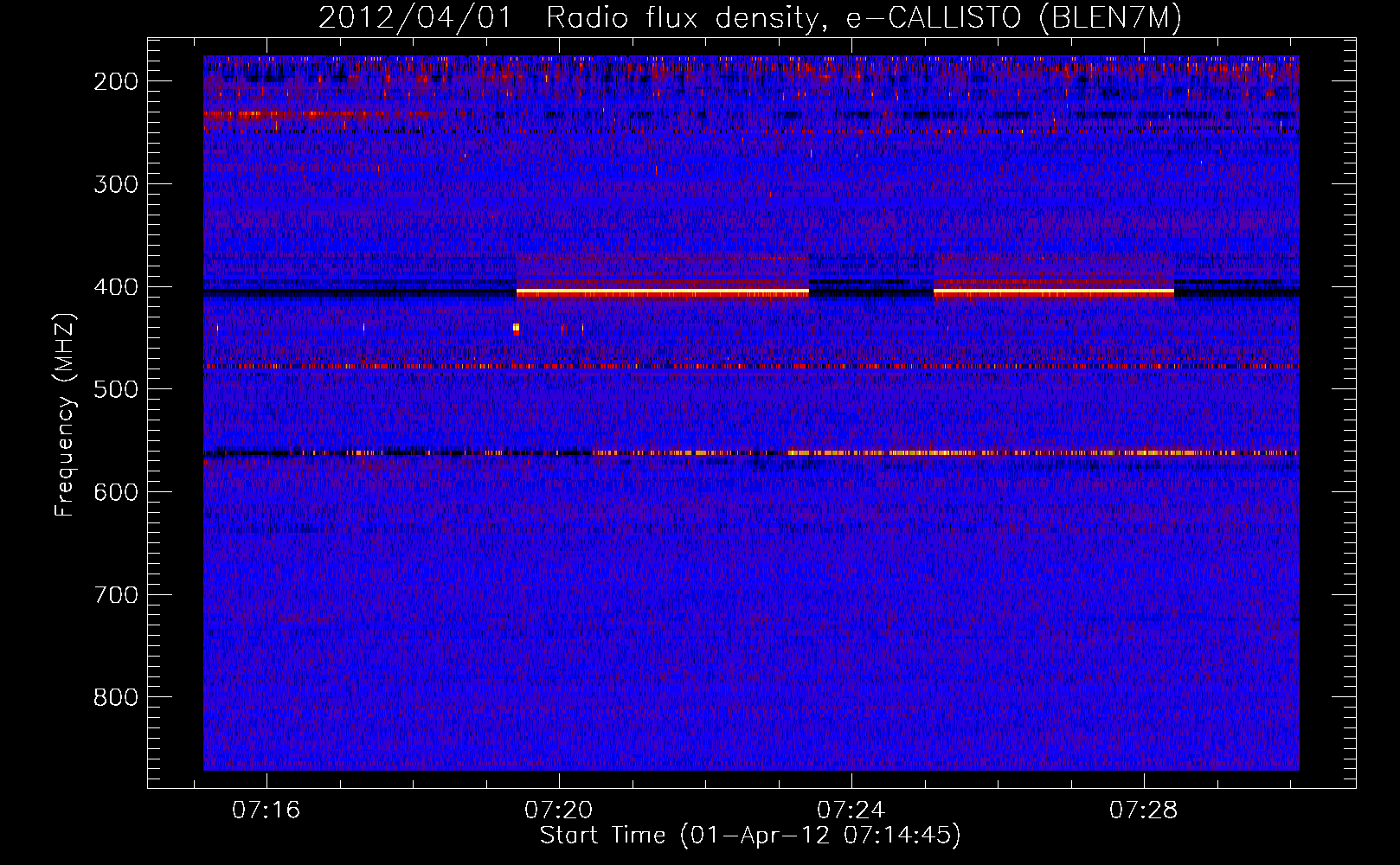The width and height of the screenshot is (1400, 865).
Task: Click the small bright spot near 440 MHz
Action: (516, 329)
